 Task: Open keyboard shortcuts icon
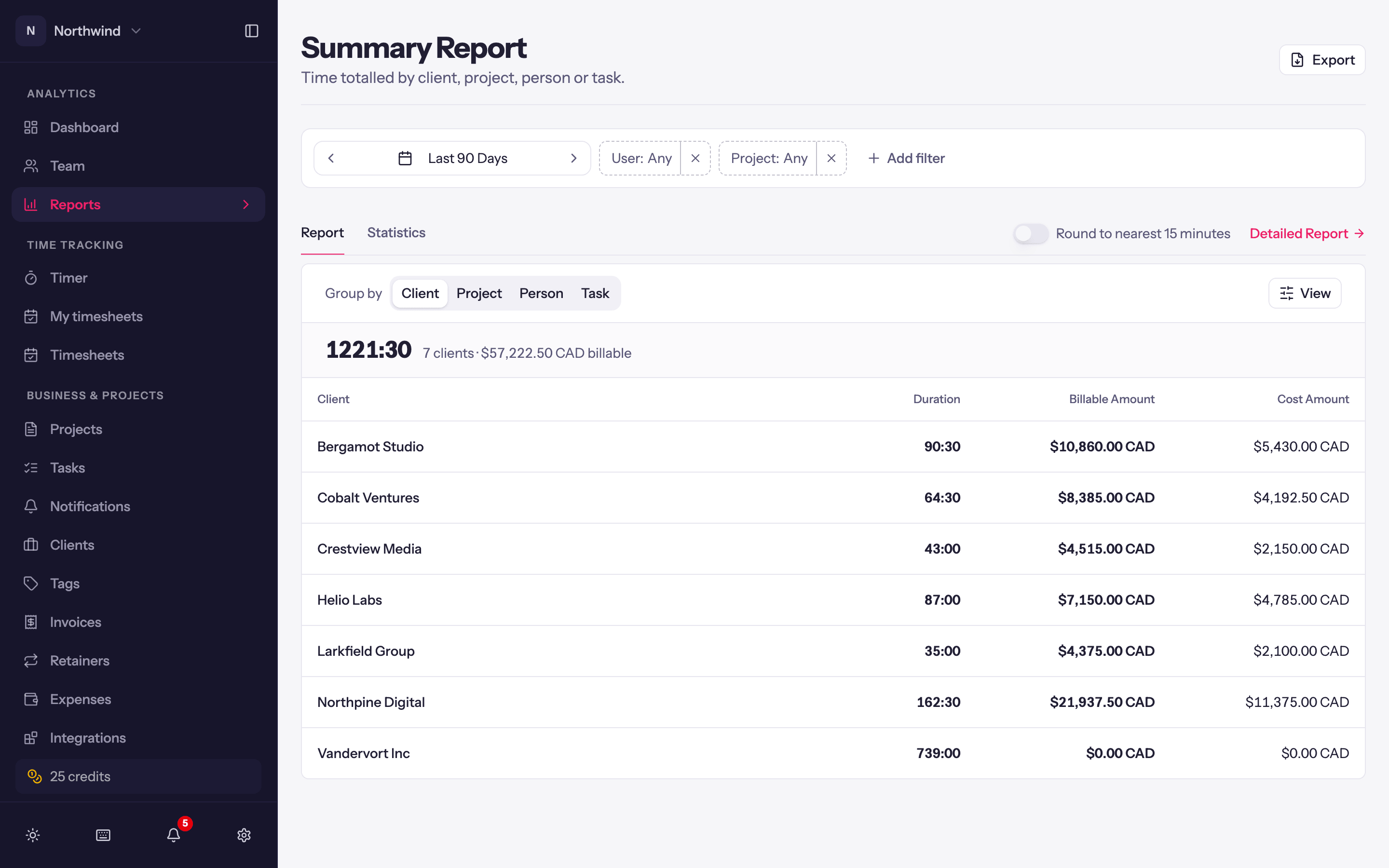point(103,835)
